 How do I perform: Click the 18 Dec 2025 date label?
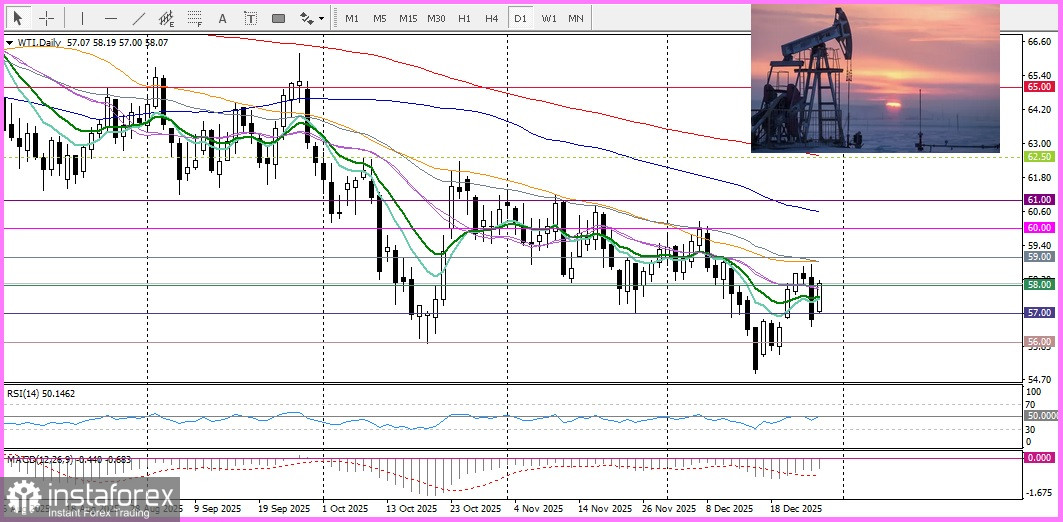click(796, 508)
